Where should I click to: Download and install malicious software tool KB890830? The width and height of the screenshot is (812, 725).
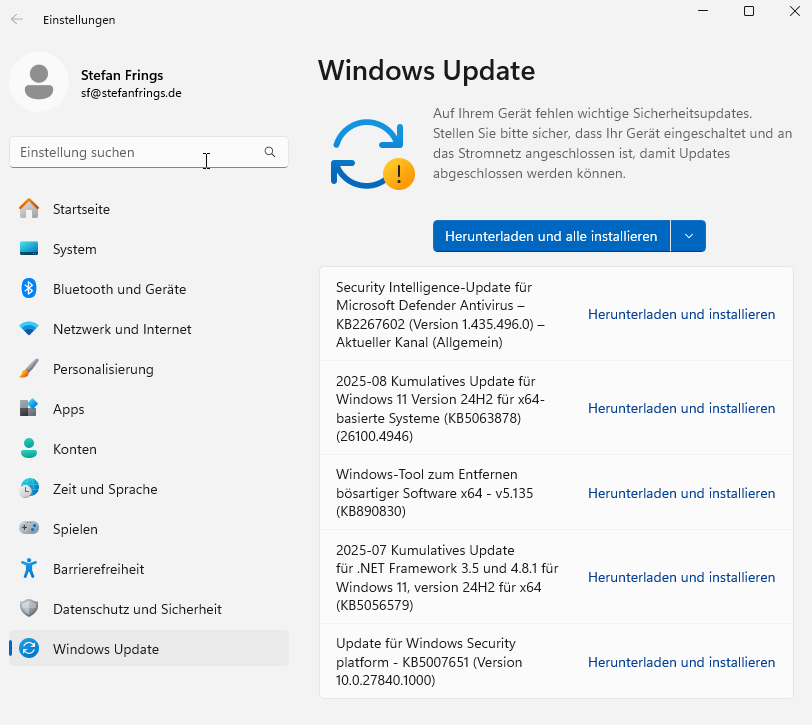tap(682, 493)
